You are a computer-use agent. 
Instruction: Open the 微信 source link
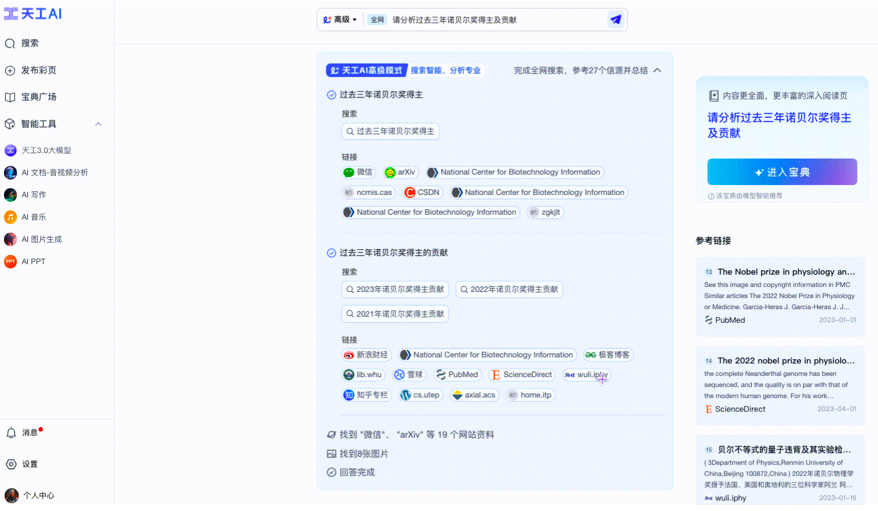pos(358,172)
